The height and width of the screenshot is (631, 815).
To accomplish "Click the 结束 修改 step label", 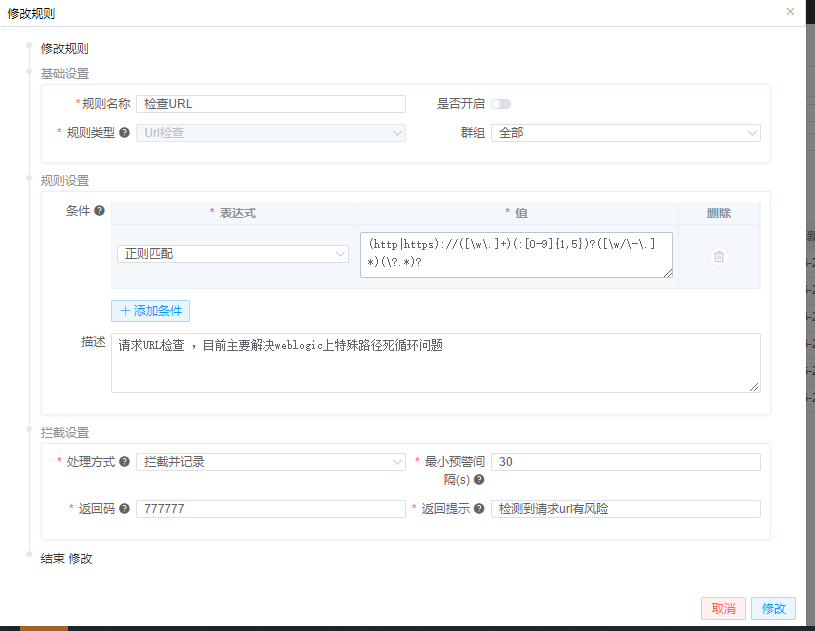I will click(67, 558).
